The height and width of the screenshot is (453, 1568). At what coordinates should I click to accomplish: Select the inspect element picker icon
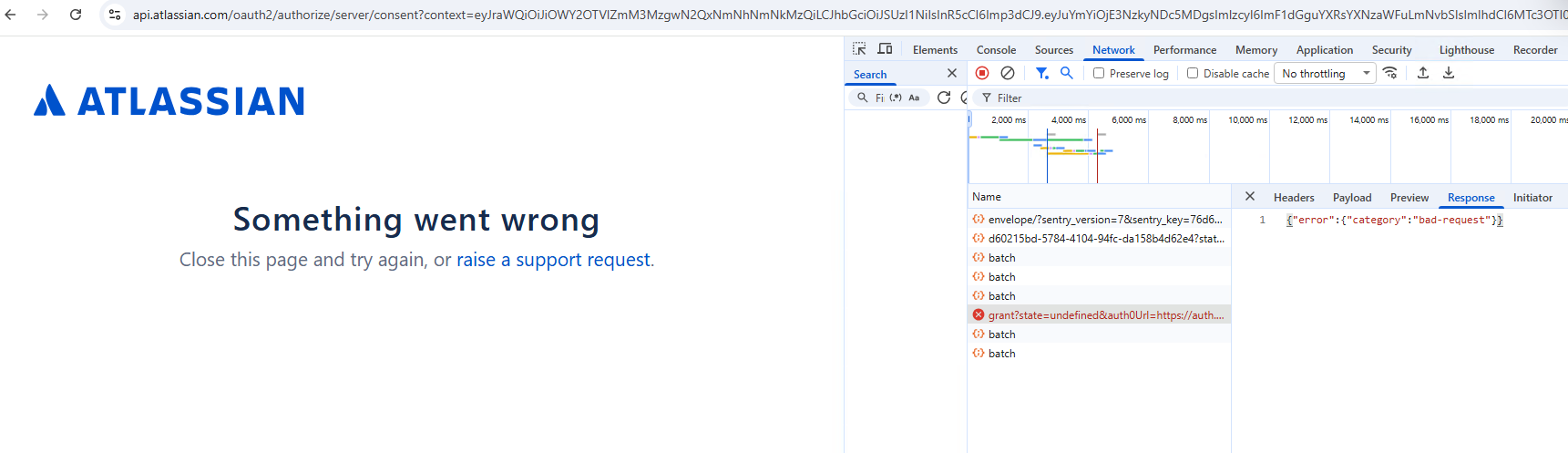859,49
